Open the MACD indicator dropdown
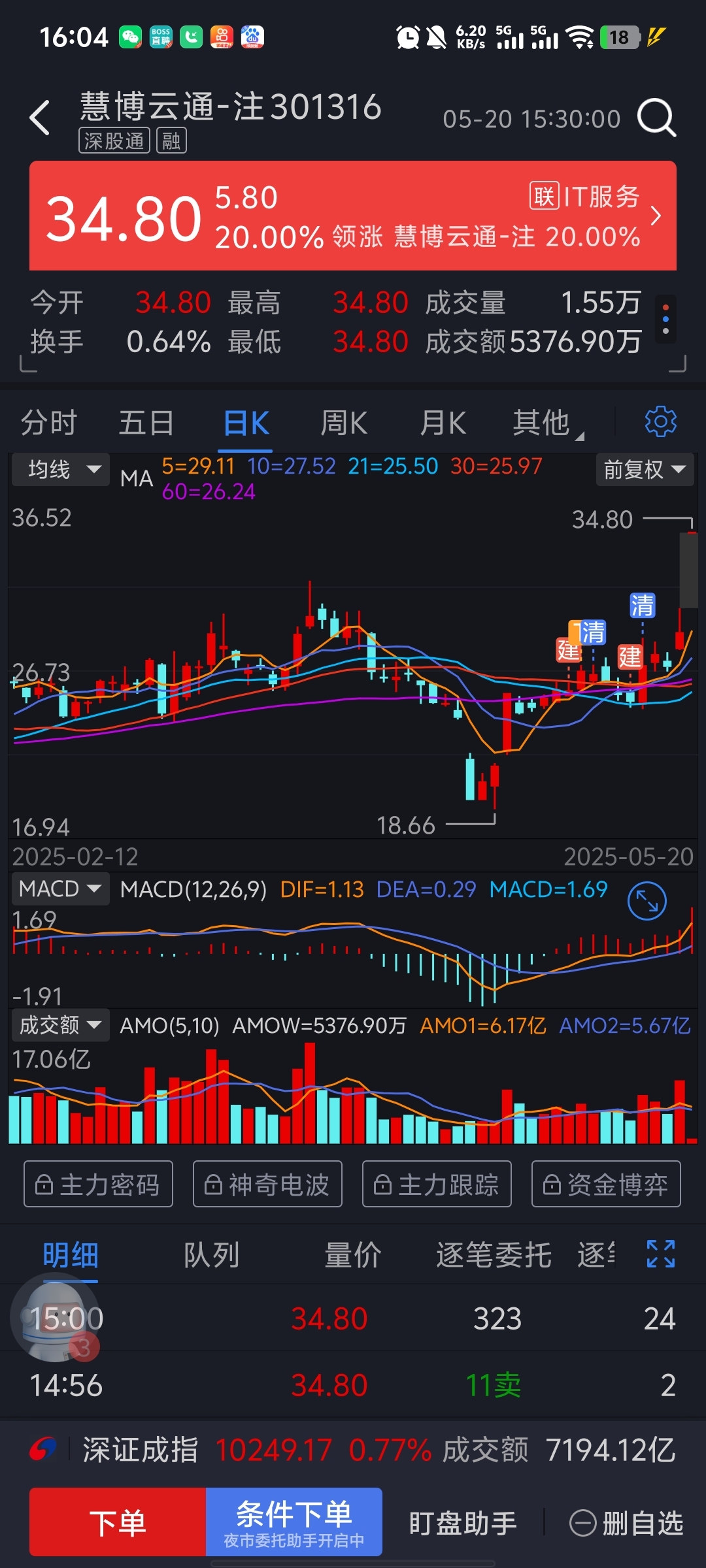The image size is (706, 1568). (60, 889)
